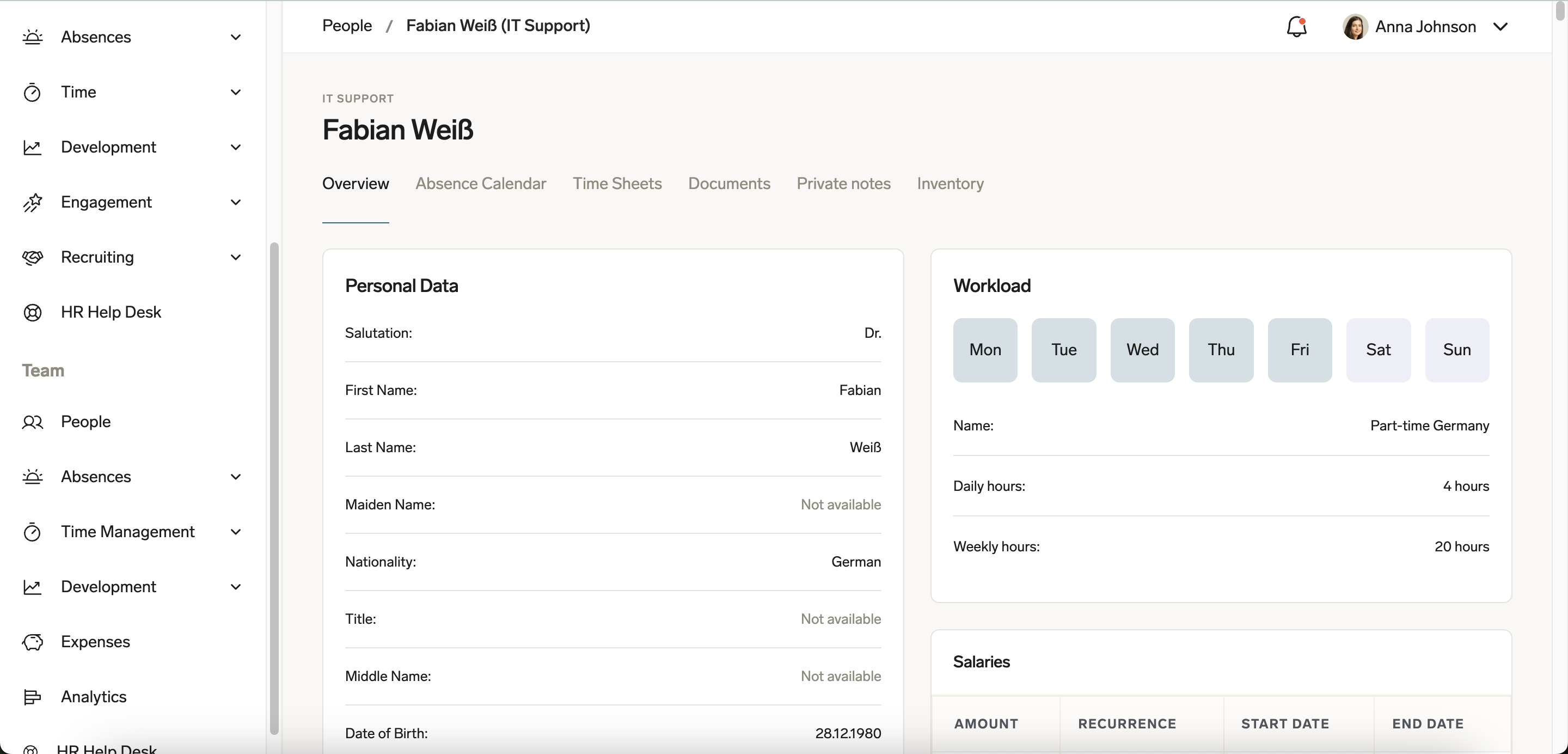Image resolution: width=1568 pixels, height=754 pixels.
Task: Open the Anna Johnson user dropdown arrow
Action: coord(1500,27)
